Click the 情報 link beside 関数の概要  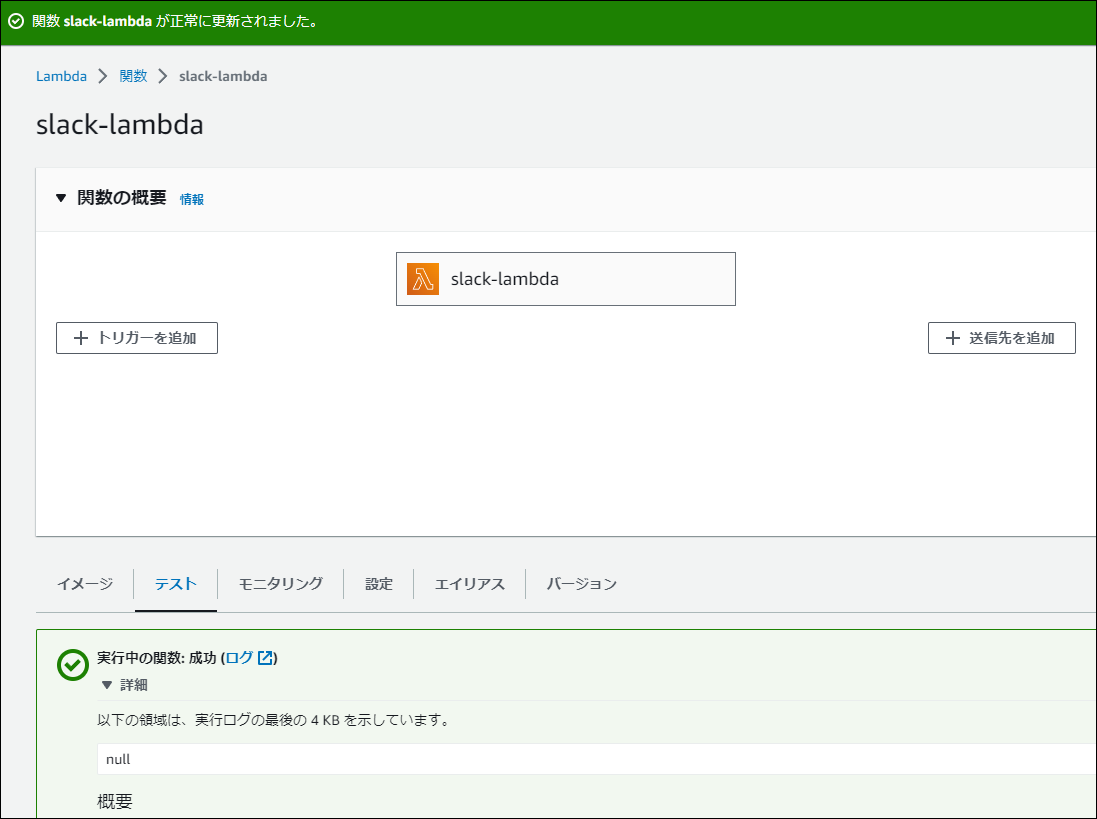point(192,199)
